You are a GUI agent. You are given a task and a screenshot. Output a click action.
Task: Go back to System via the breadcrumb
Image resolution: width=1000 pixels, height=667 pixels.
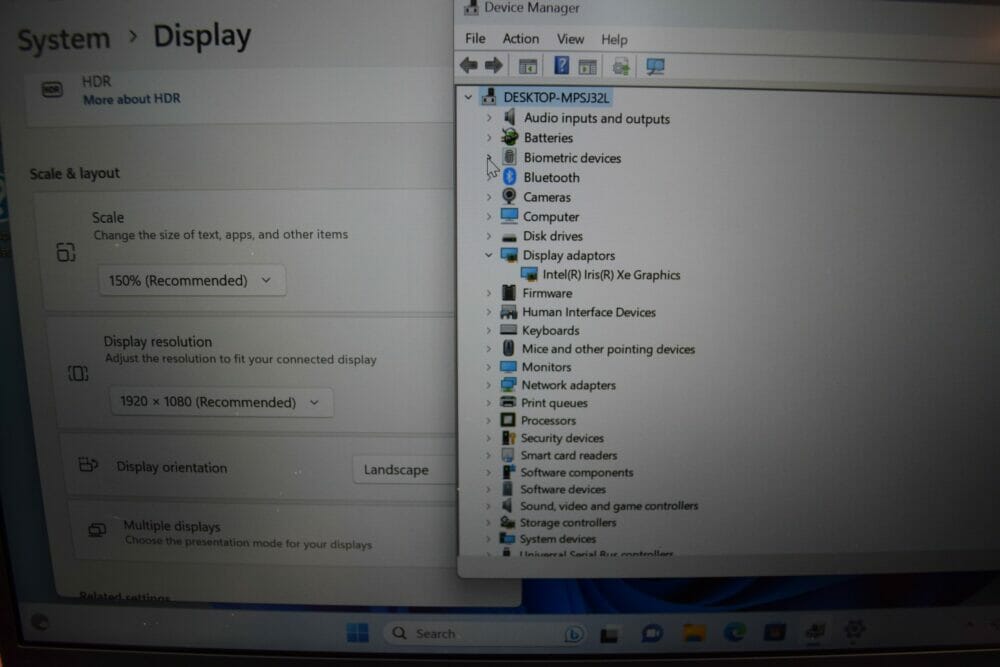[64, 39]
